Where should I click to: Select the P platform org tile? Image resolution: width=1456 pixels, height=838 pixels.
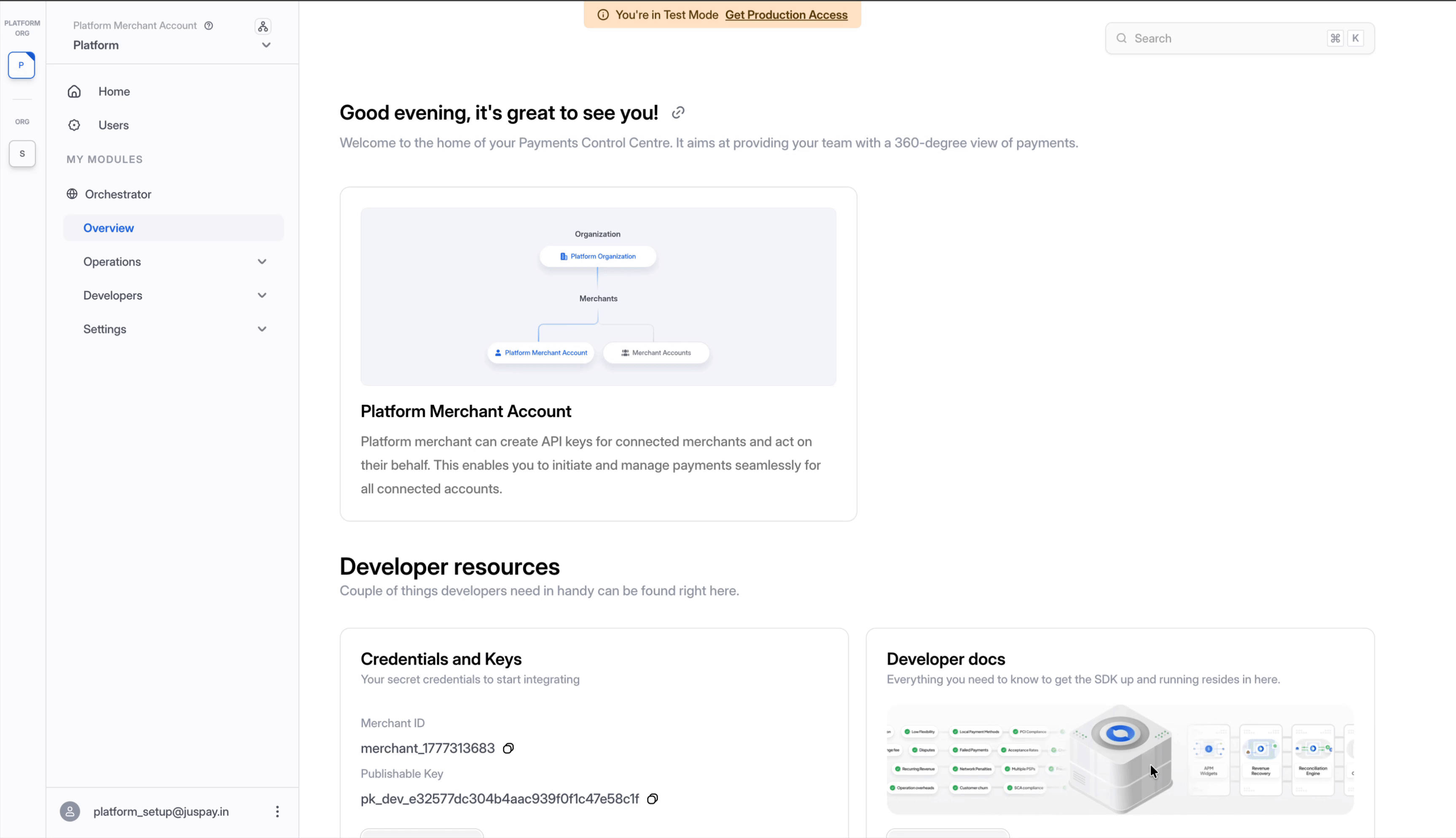[21, 65]
